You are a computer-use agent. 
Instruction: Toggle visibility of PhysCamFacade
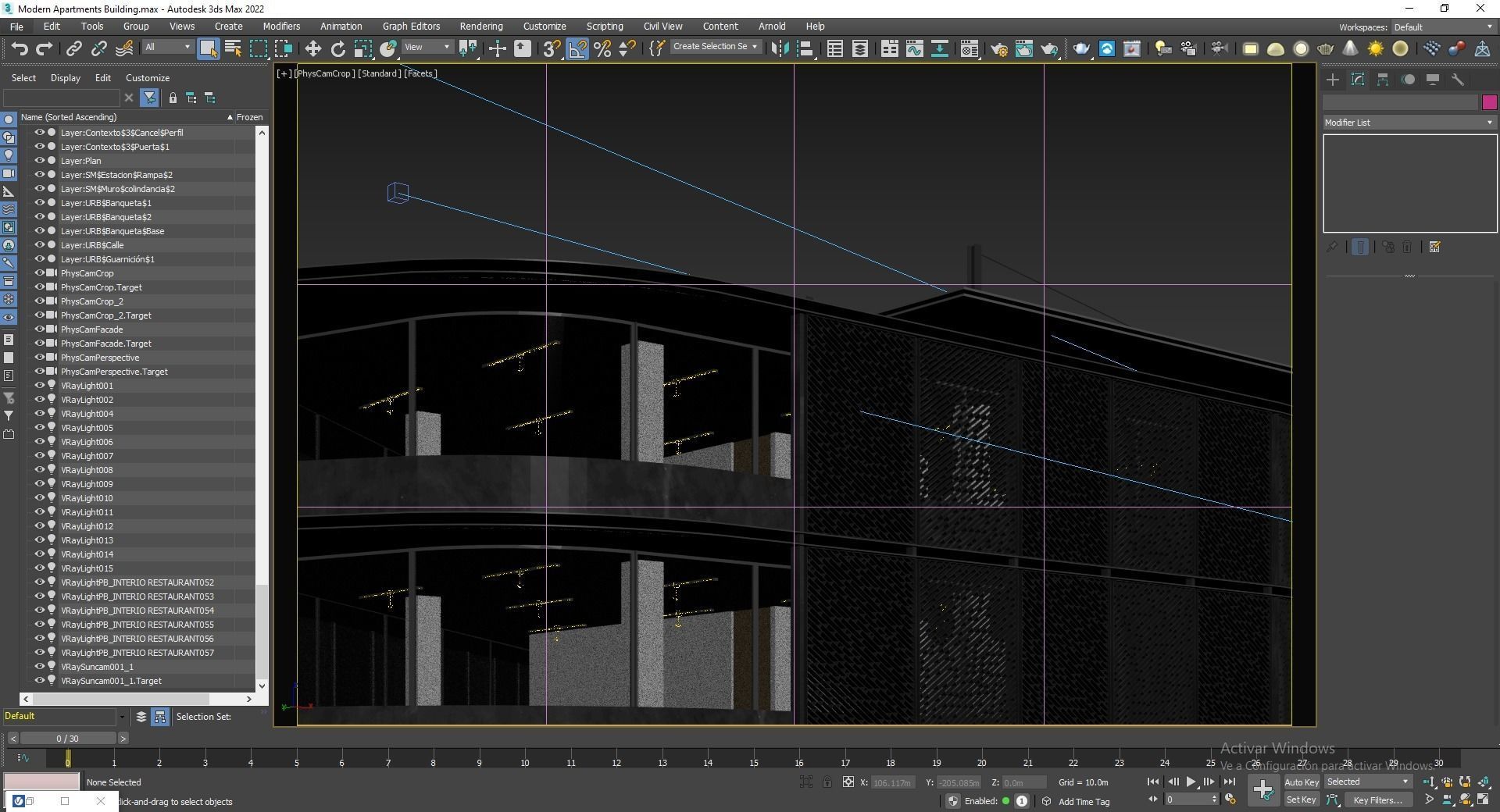pos(39,329)
